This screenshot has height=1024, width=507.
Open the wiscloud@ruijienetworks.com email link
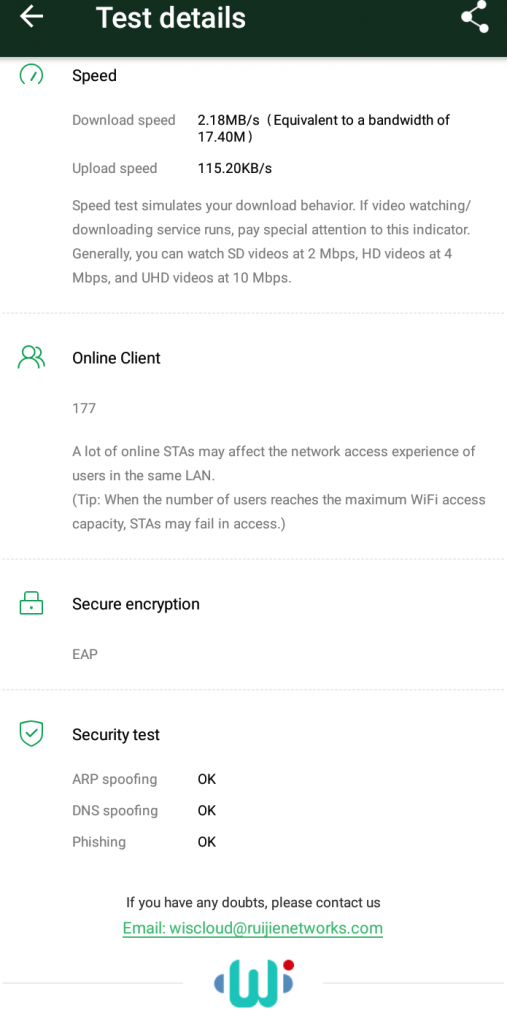253,928
